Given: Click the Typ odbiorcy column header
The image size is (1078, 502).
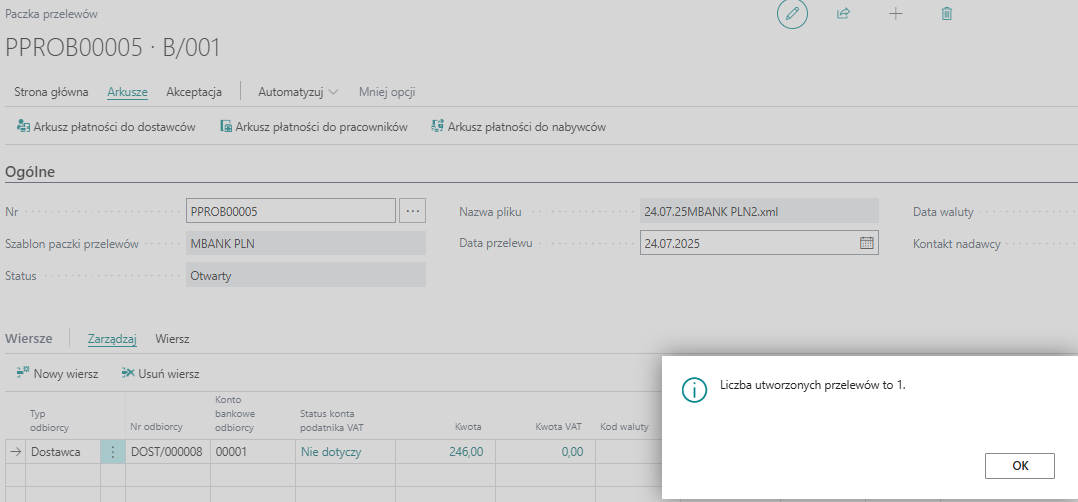Looking at the screenshot, I should pyautogui.click(x=50, y=420).
